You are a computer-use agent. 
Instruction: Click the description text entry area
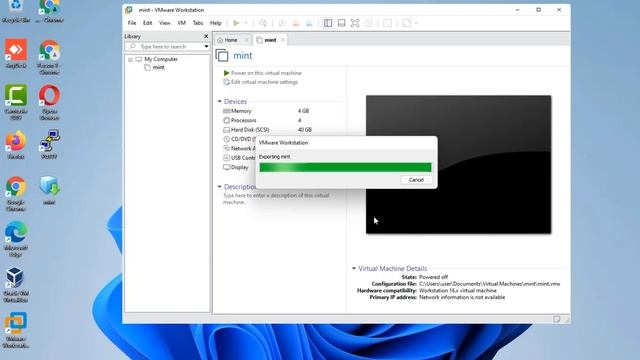(276, 199)
